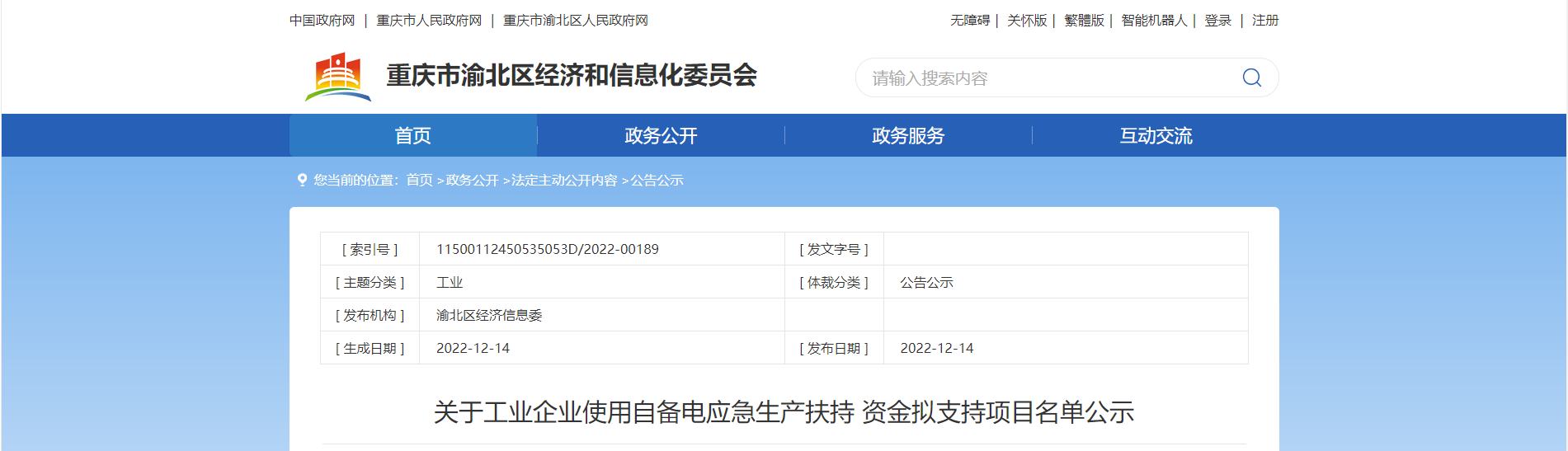Screen dimensions: 1568x451
Task: Select the 政务服务 navigation menu
Action: coord(908,135)
